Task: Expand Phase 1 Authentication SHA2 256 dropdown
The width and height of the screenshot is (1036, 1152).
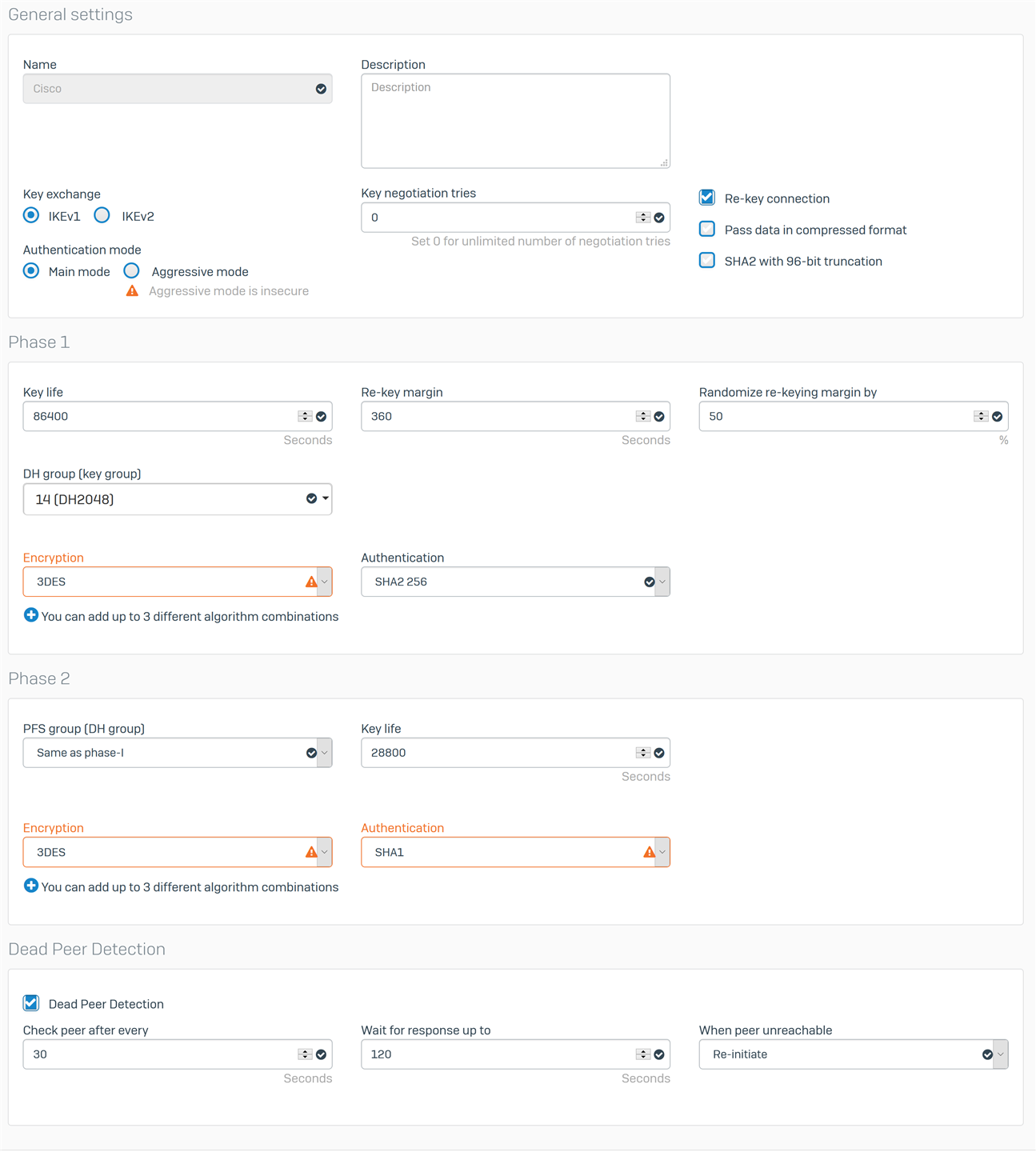Action: pos(515,582)
